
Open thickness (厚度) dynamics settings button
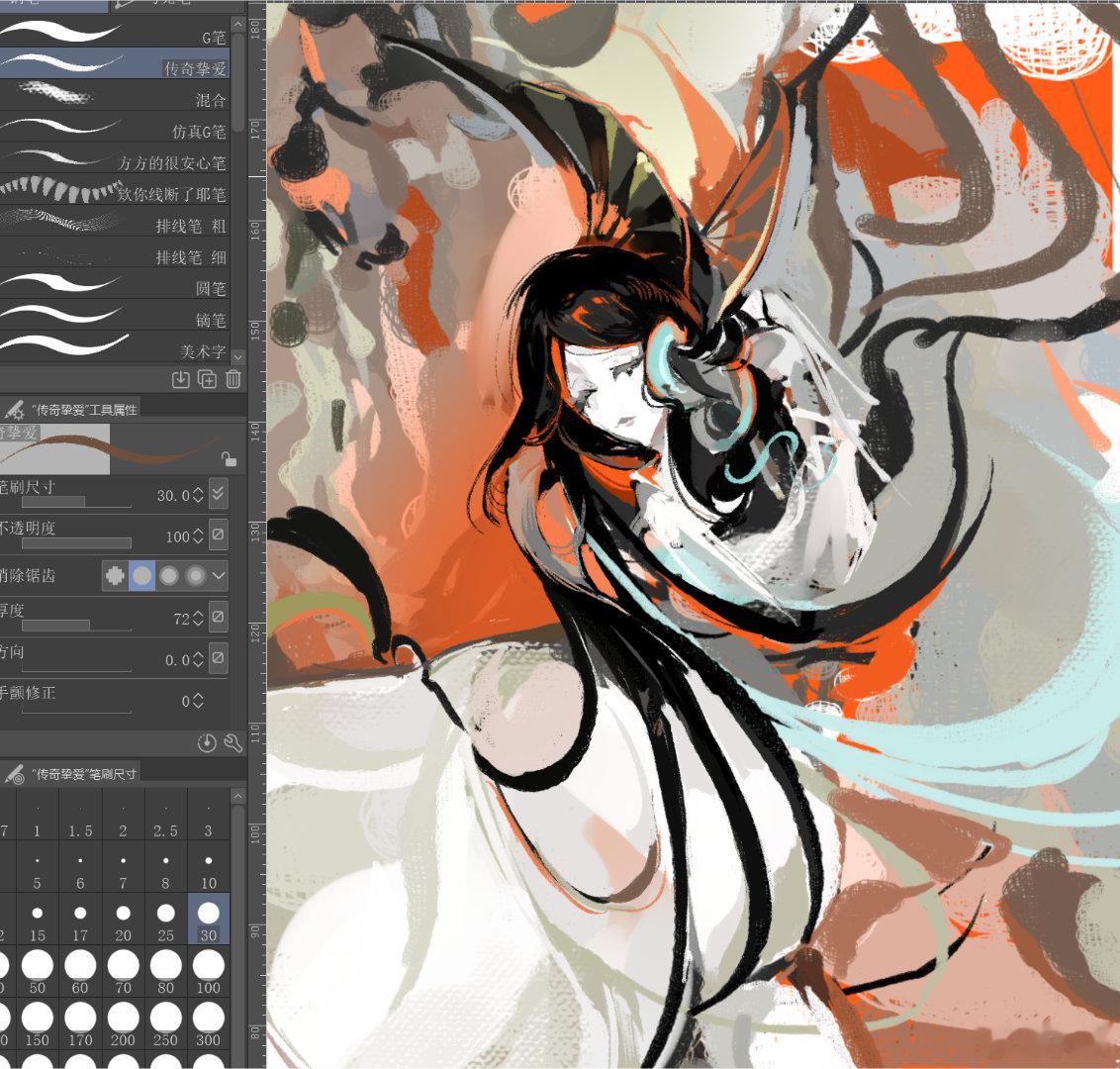pos(219,618)
